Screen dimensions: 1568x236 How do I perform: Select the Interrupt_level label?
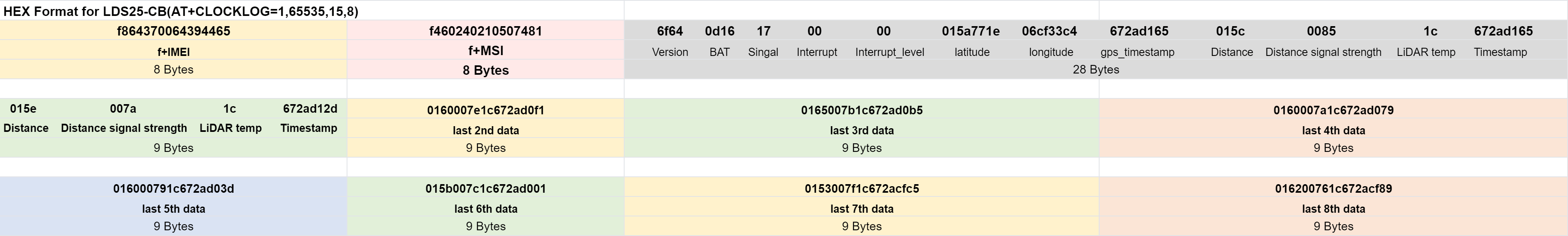coord(889,52)
